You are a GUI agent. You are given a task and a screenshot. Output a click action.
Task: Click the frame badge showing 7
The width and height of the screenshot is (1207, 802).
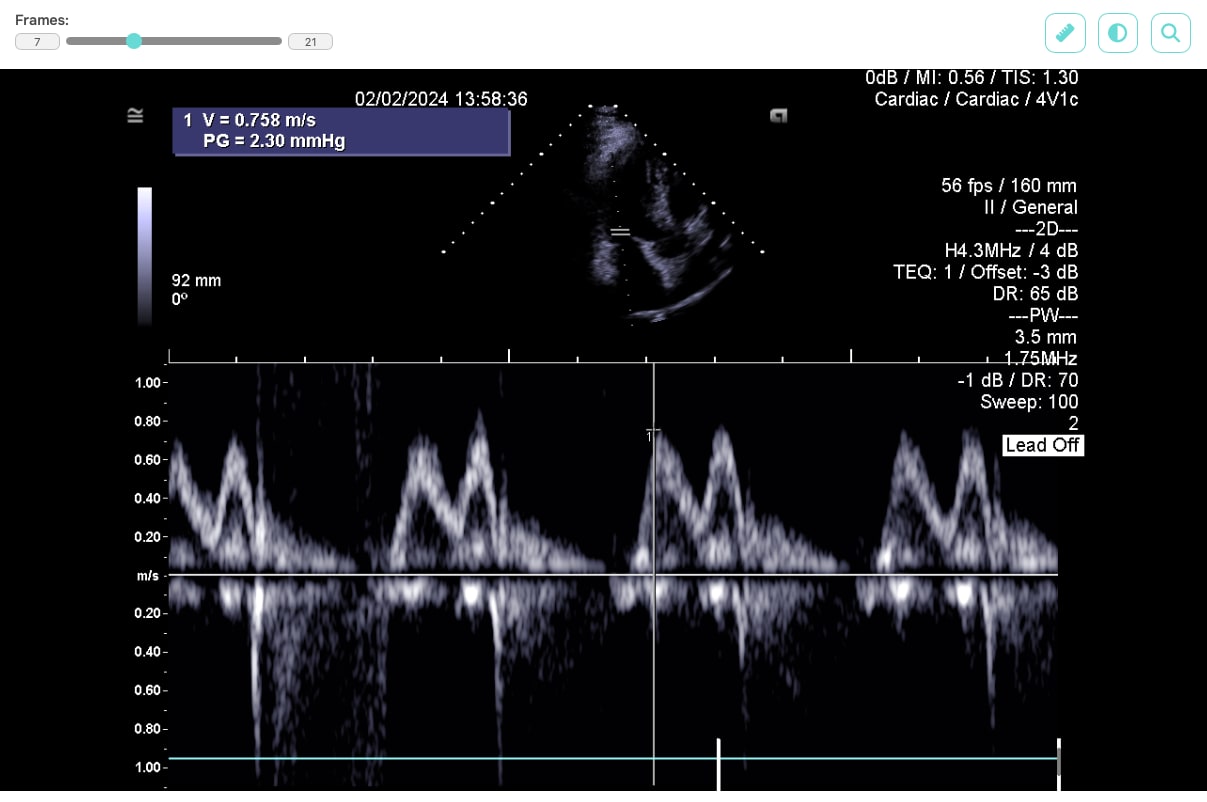click(x=37, y=41)
